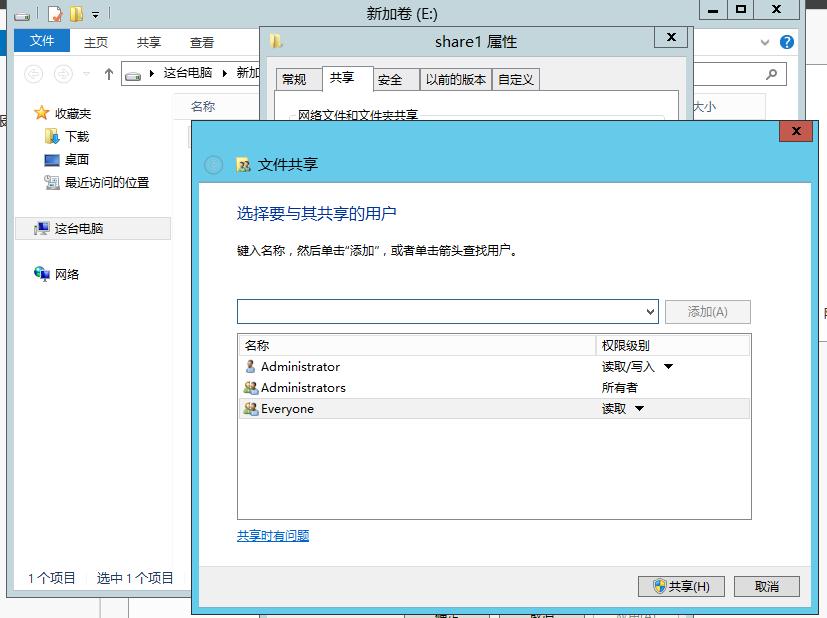Select the Administrator user entry
The height and width of the screenshot is (618, 827).
(x=300, y=366)
